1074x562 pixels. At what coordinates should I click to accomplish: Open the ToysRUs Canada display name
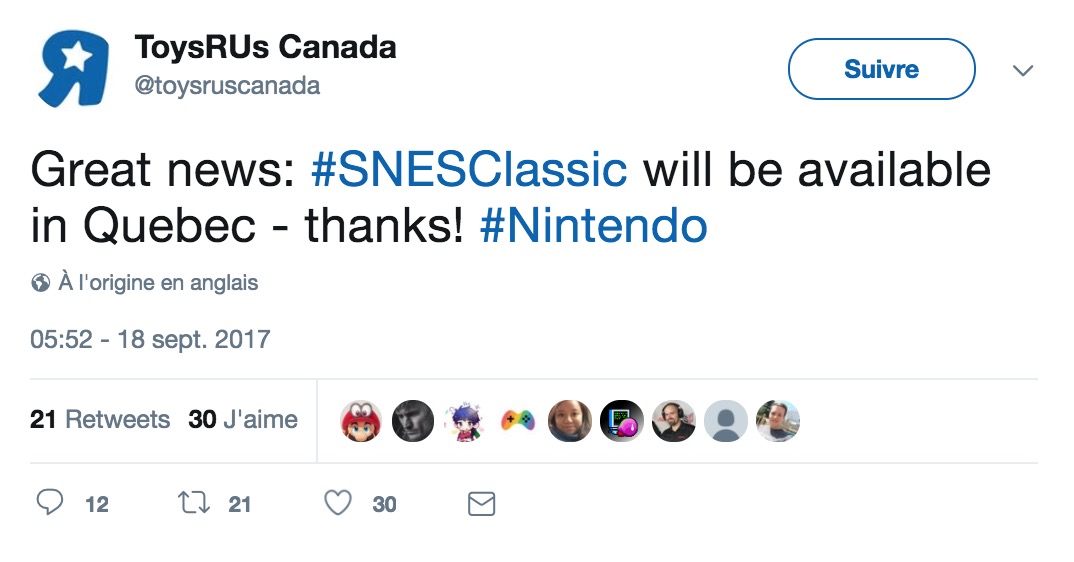266,47
